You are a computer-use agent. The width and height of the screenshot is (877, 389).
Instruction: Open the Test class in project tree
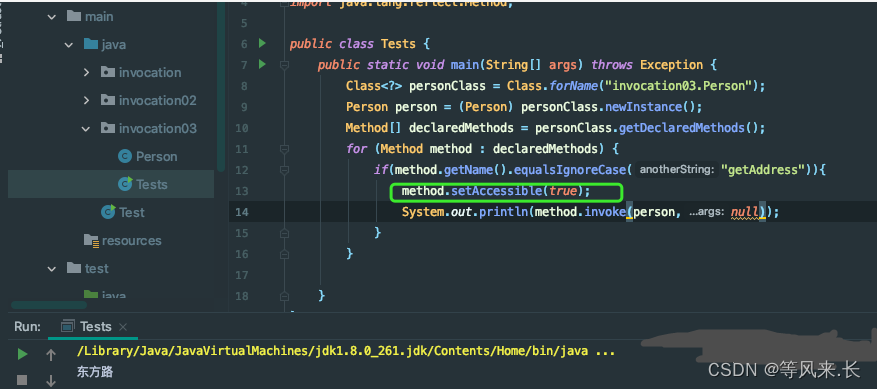pos(131,213)
